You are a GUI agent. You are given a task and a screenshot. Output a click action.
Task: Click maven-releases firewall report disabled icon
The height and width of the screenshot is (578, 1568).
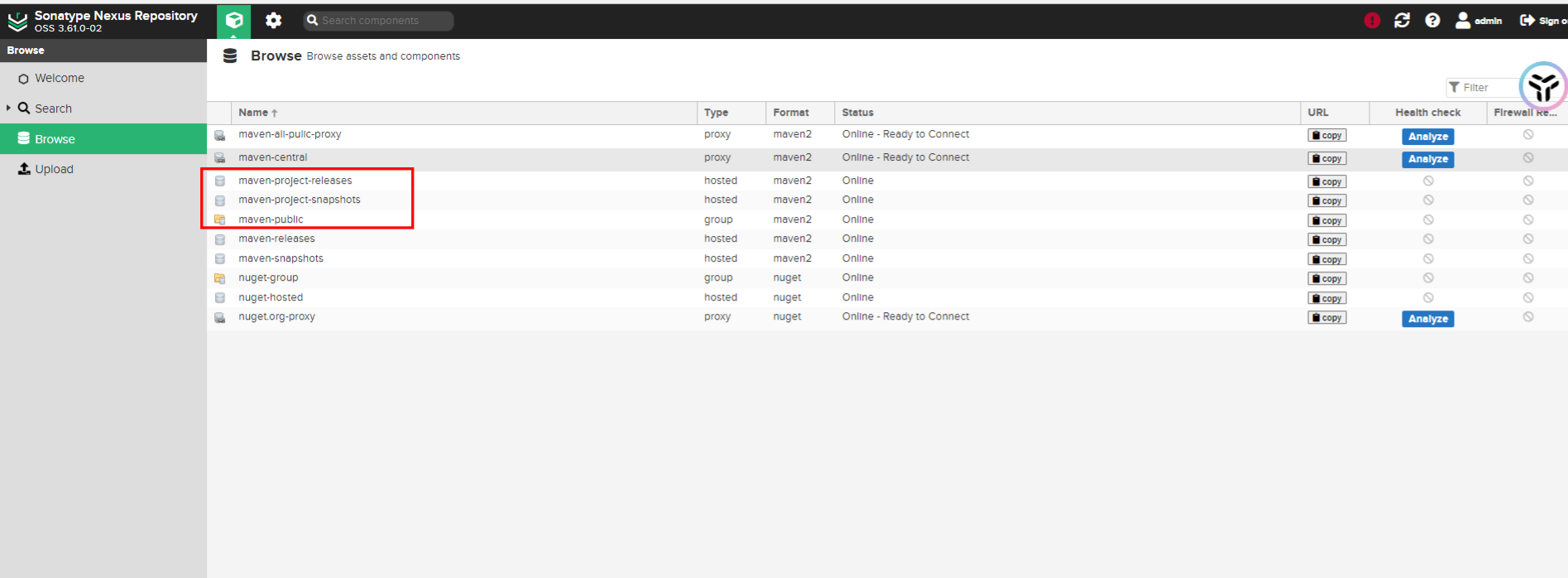[1528, 238]
